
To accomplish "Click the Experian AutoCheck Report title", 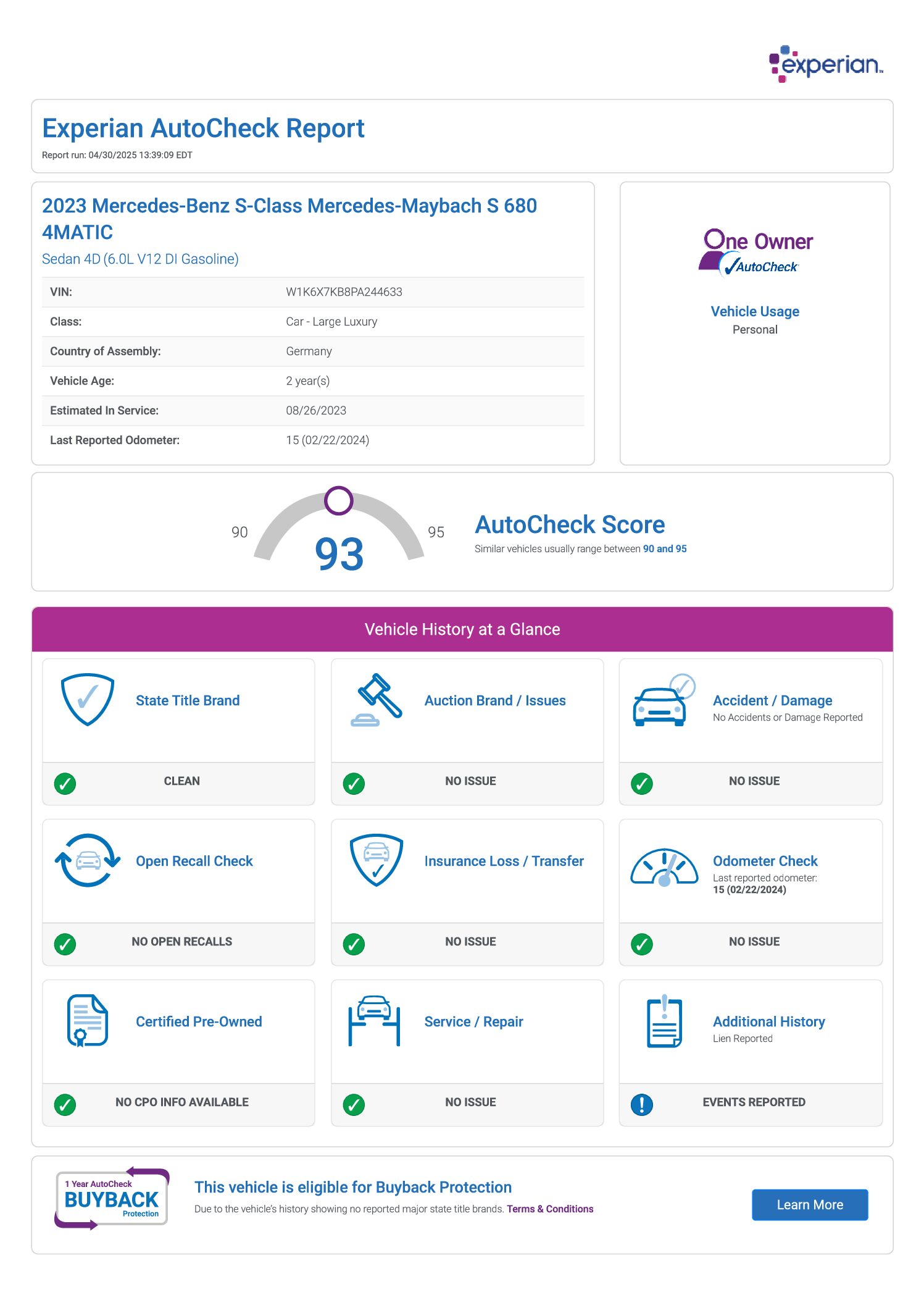I will [x=203, y=128].
